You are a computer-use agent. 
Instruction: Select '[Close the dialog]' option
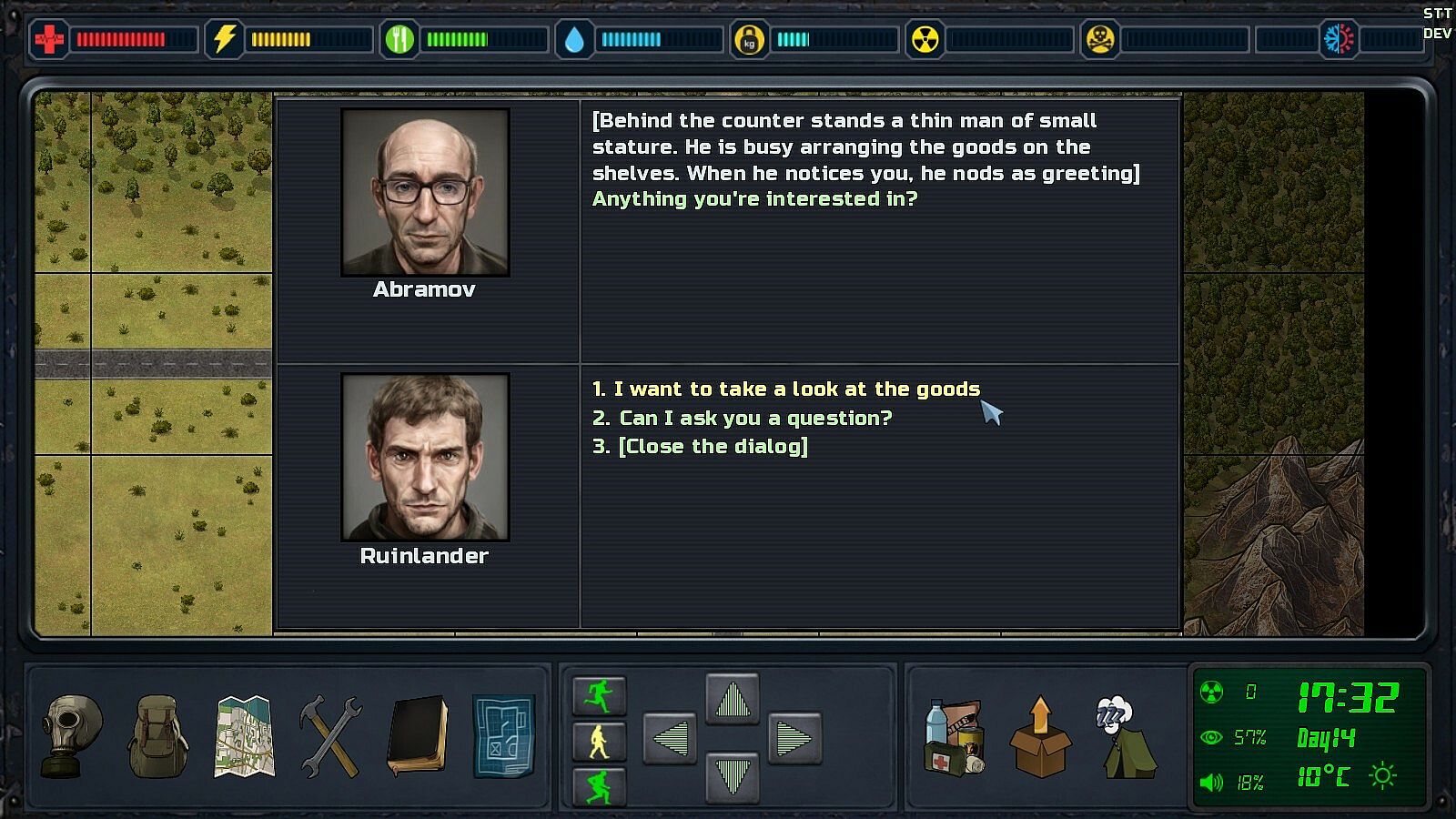pos(700,446)
